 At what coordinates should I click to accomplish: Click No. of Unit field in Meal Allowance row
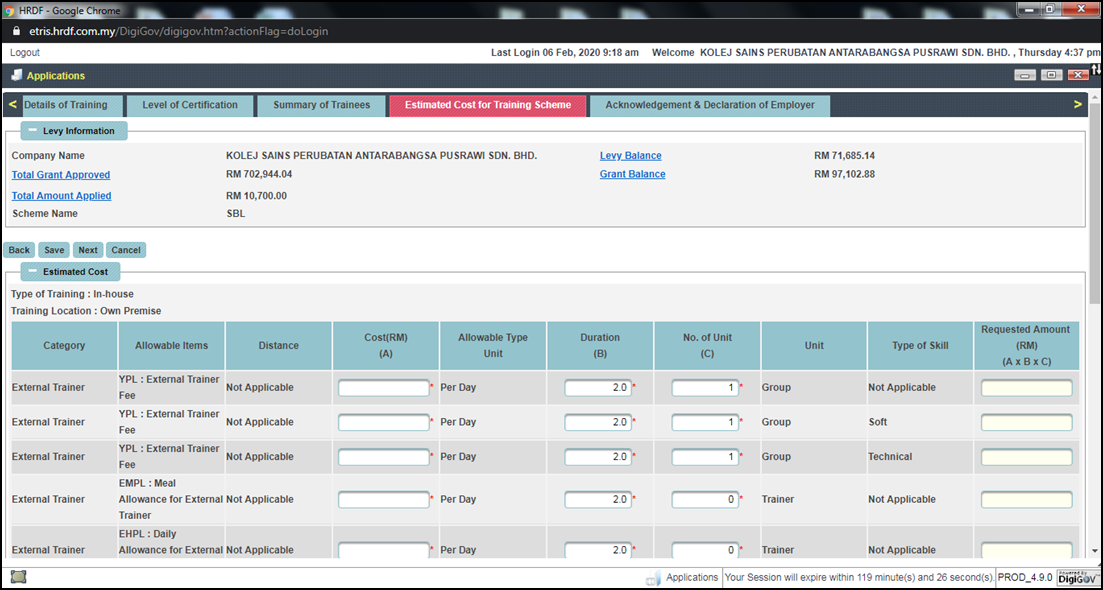tap(705, 499)
